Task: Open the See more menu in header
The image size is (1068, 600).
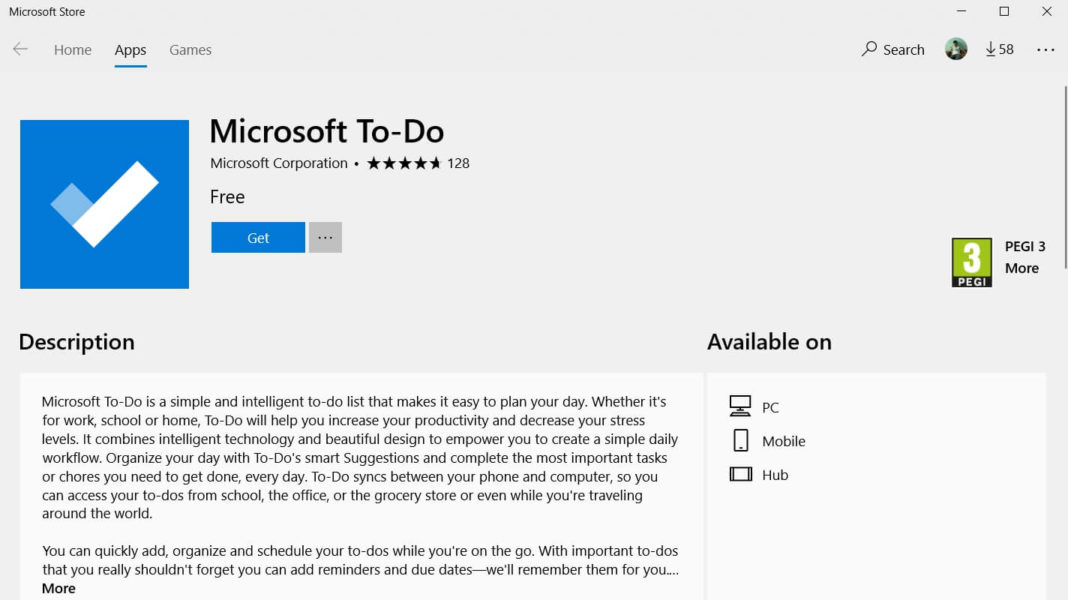Action: click(1046, 50)
